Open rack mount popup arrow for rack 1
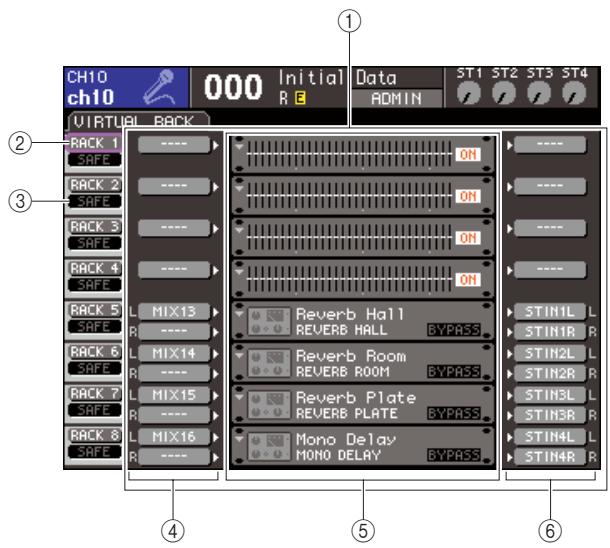The image size is (610, 548). click(239, 147)
